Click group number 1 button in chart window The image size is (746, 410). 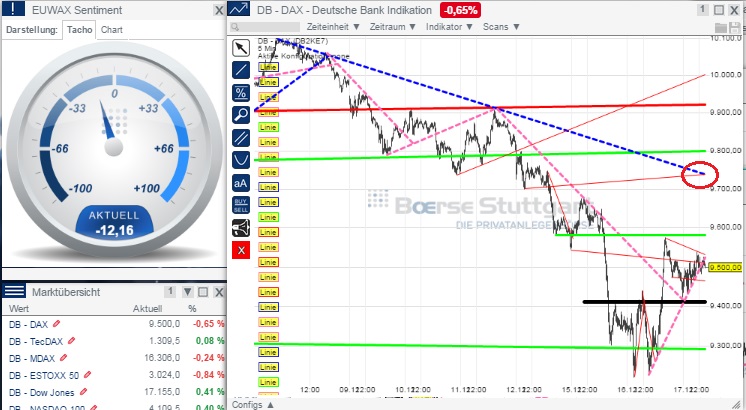point(703,10)
